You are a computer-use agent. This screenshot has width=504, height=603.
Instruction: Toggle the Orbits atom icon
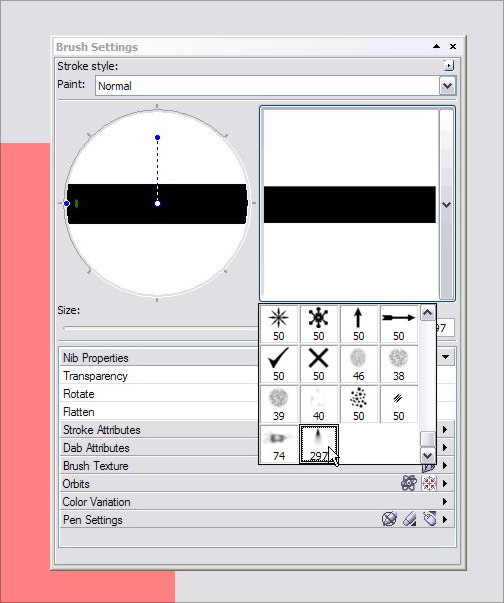click(409, 483)
